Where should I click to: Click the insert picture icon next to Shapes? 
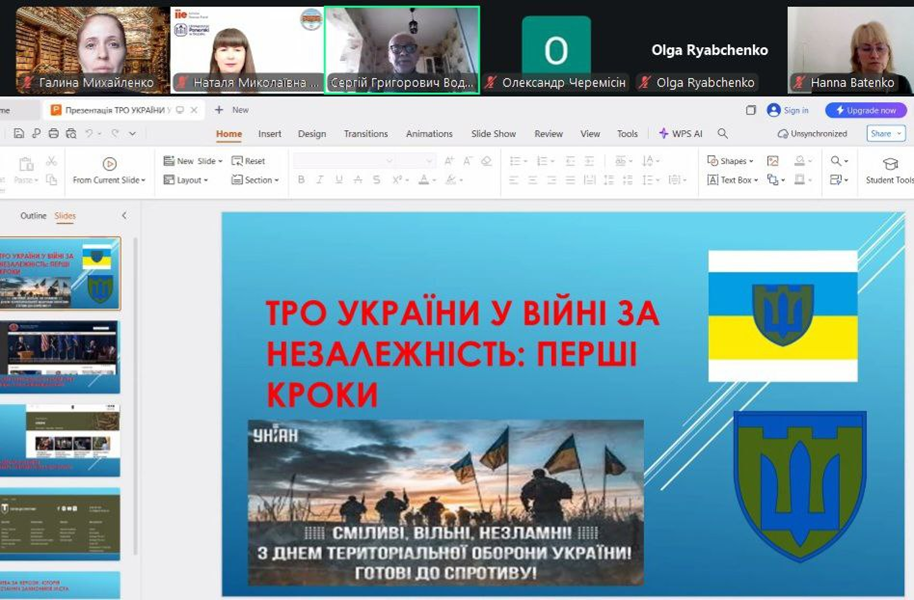773,161
